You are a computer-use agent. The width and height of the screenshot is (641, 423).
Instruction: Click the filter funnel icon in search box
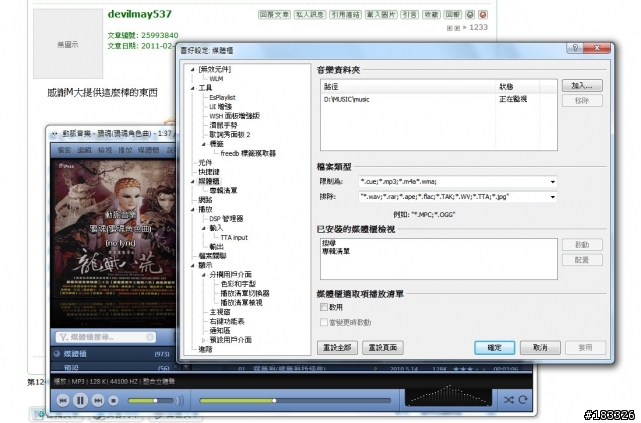click(63, 337)
